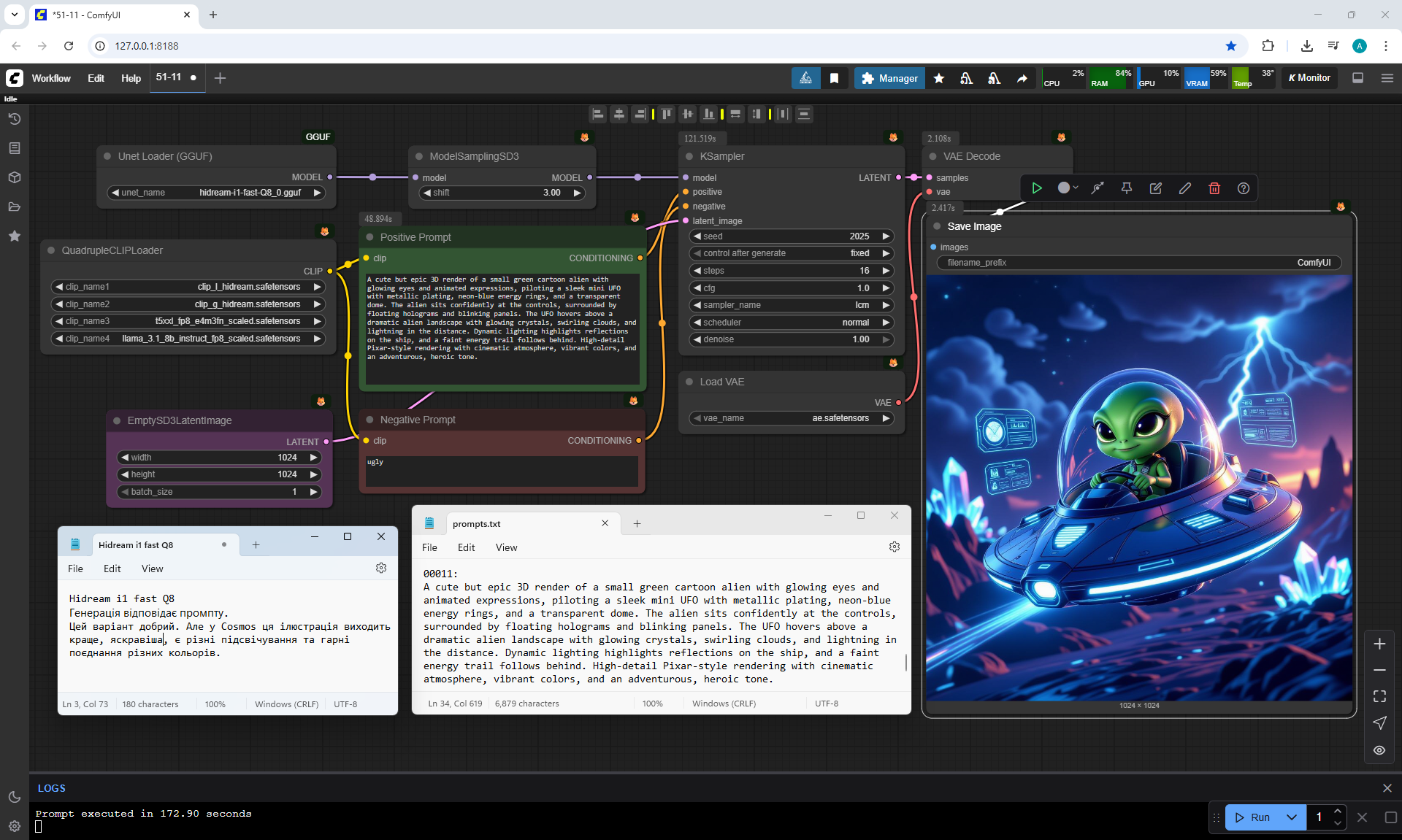The image size is (1402, 840).
Task: Click the fit view icon on canvas
Action: tap(1379, 696)
